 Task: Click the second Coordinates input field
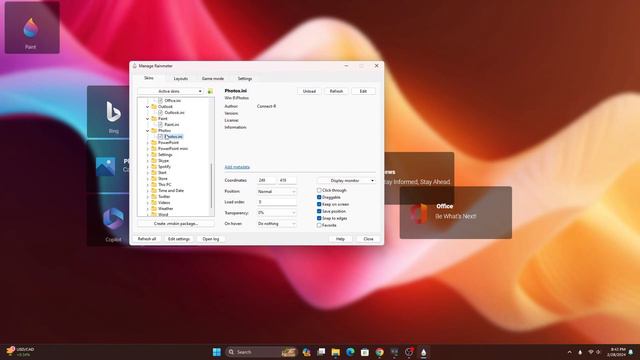[x=287, y=180]
